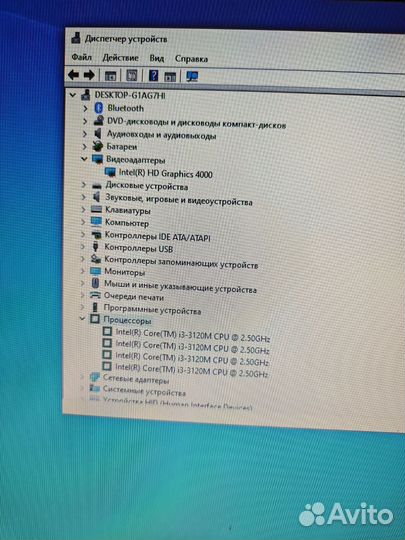Select the Сетевые адаптеры label
Viewport: 405px width, 540px height.
point(136,379)
